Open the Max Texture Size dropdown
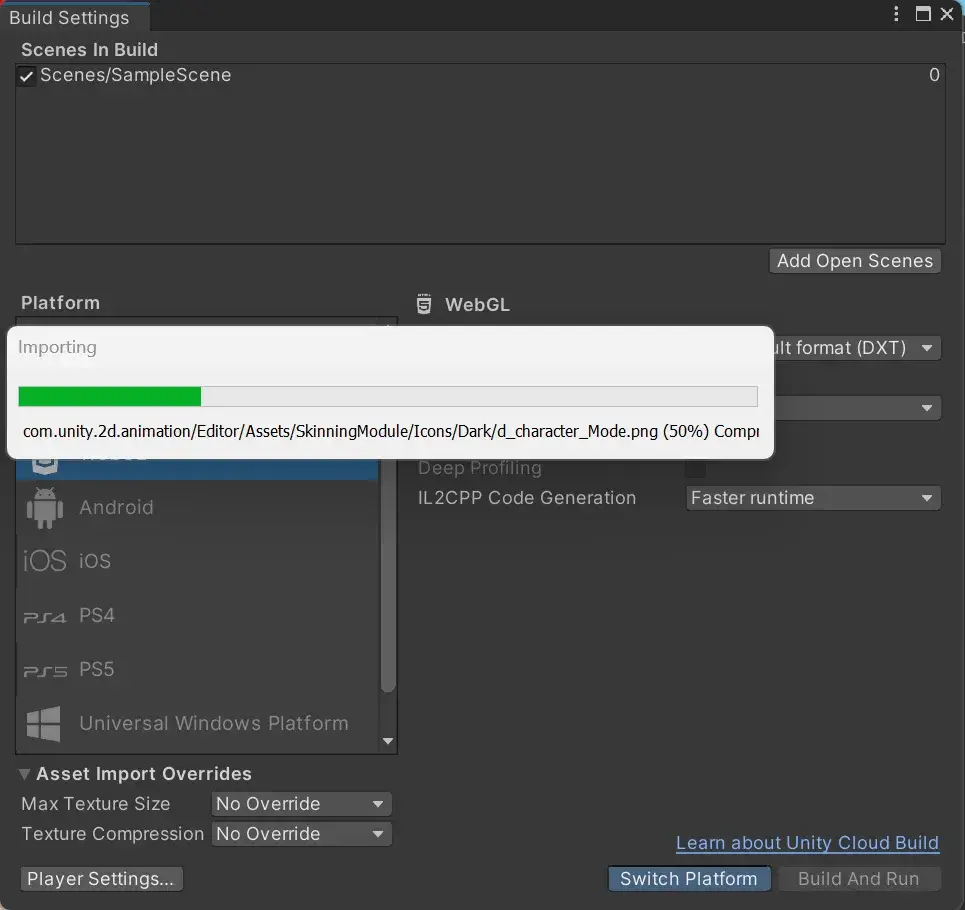The image size is (965, 910). click(301, 804)
